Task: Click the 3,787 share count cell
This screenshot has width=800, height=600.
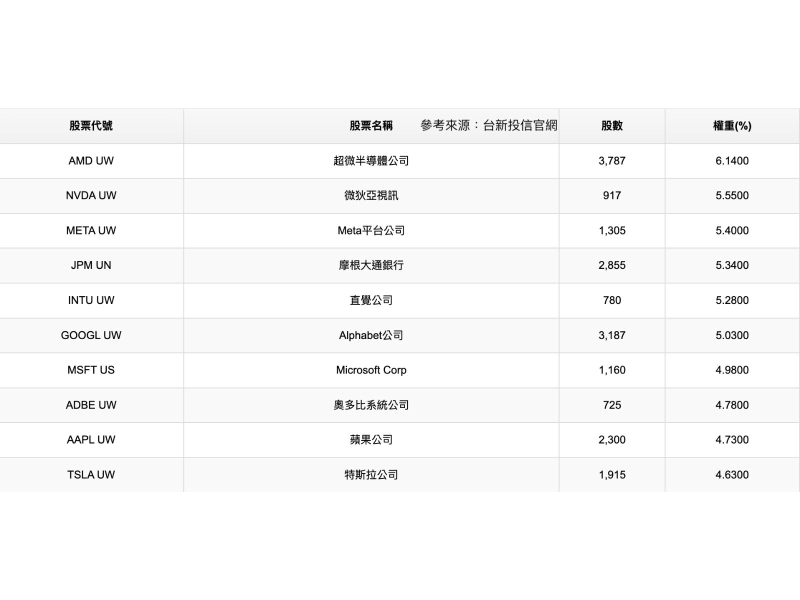Action: pos(612,161)
